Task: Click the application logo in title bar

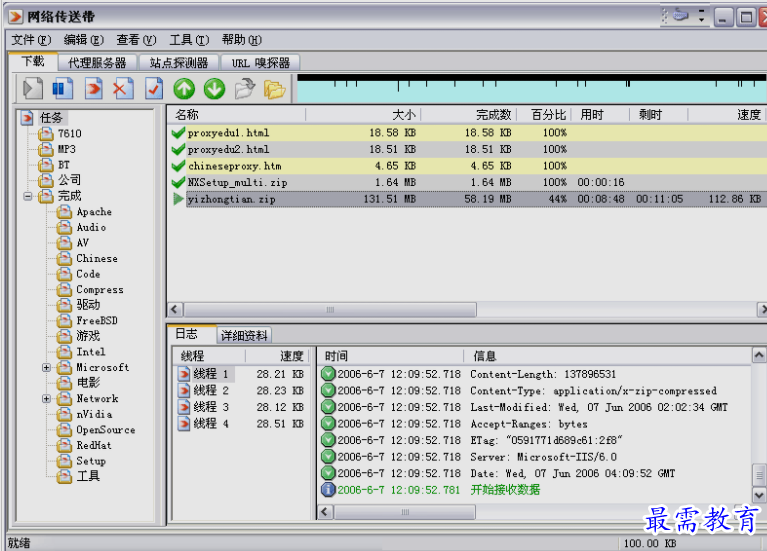Action: (x=16, y=17)
